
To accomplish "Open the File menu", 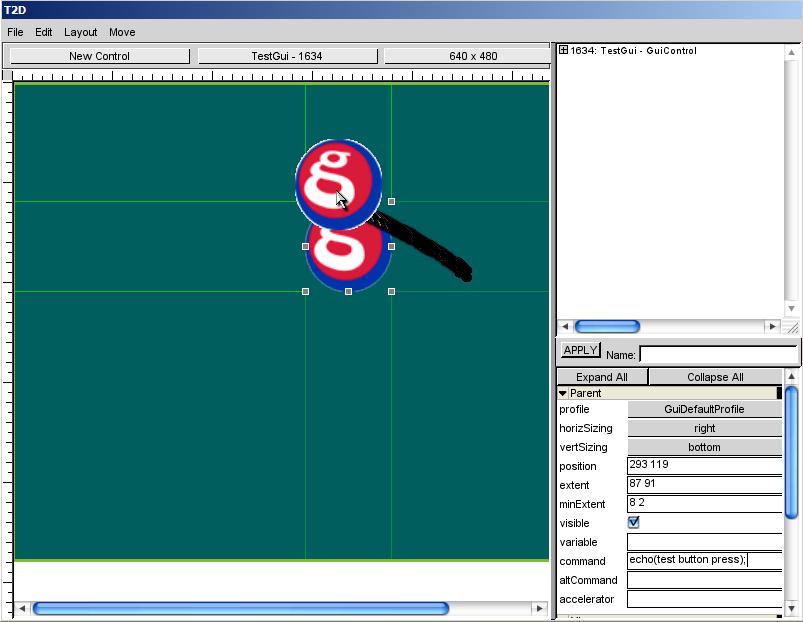I will tap(15, 32).
